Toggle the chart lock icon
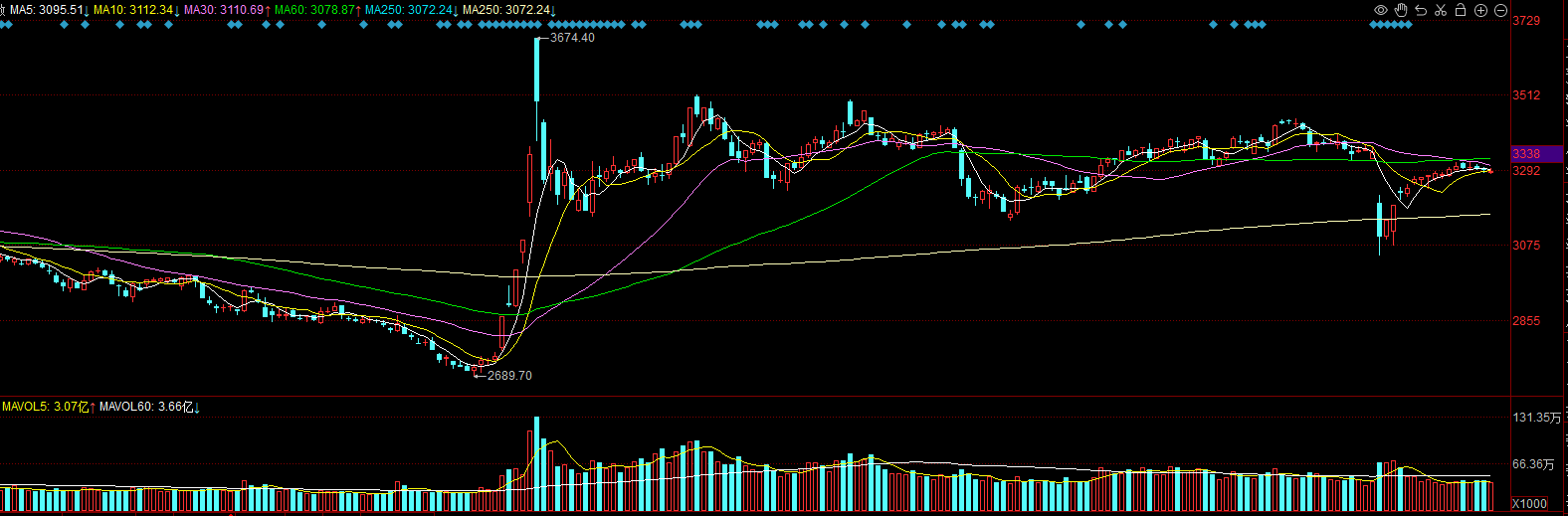 (x=1461, y=10)
